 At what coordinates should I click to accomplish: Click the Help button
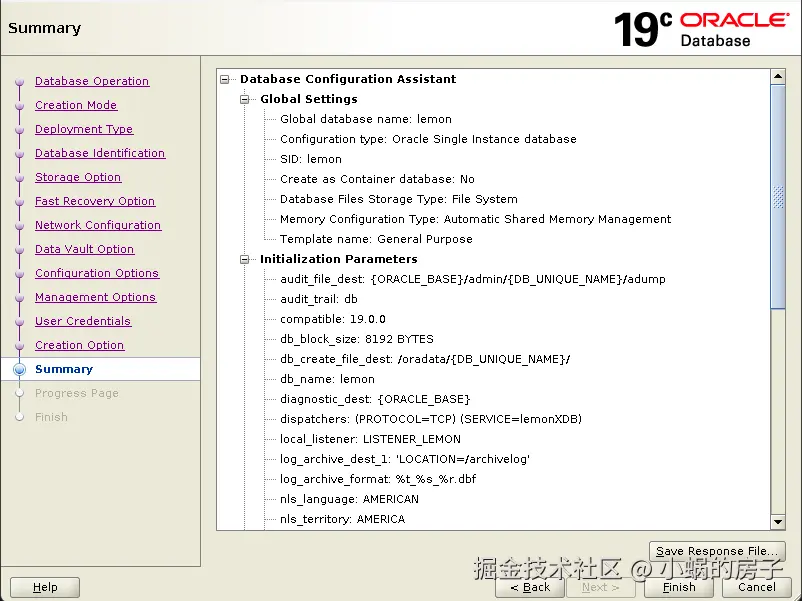click(45, 587)
